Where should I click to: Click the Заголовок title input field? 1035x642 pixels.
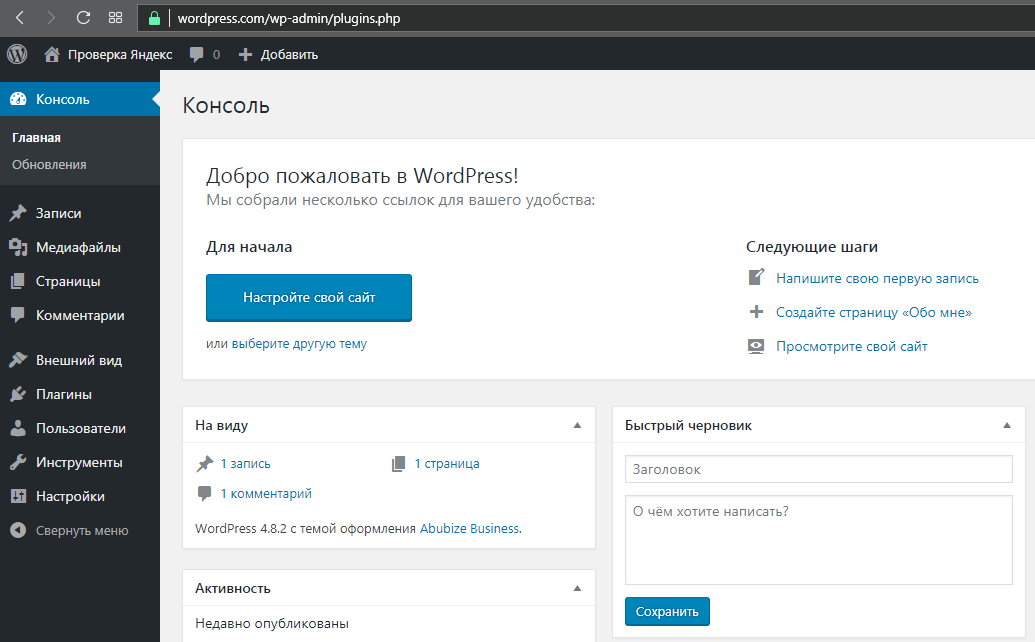818,469
